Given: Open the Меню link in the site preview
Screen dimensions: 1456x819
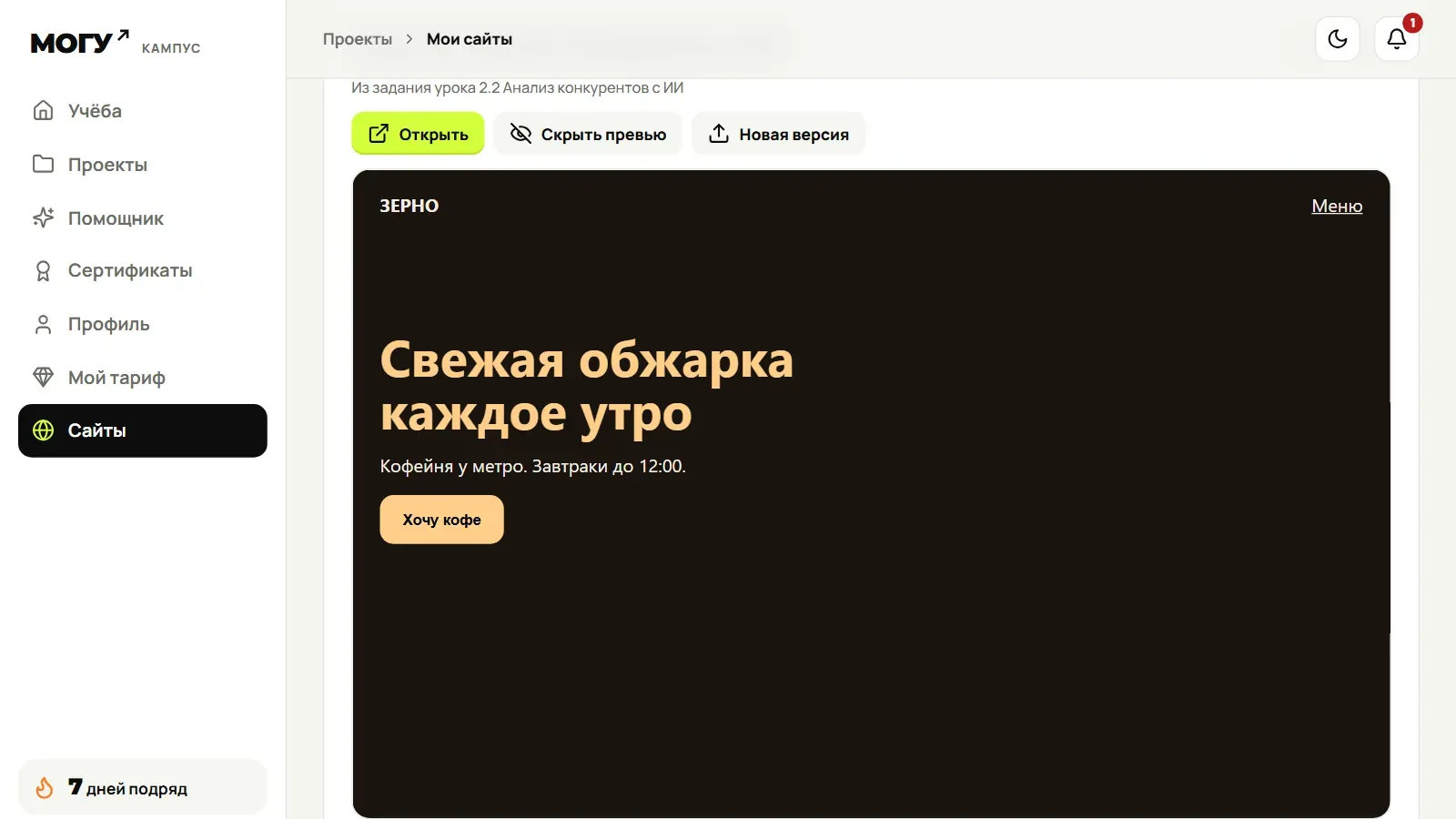Looking at the screenshot, I should point(1337,206).
